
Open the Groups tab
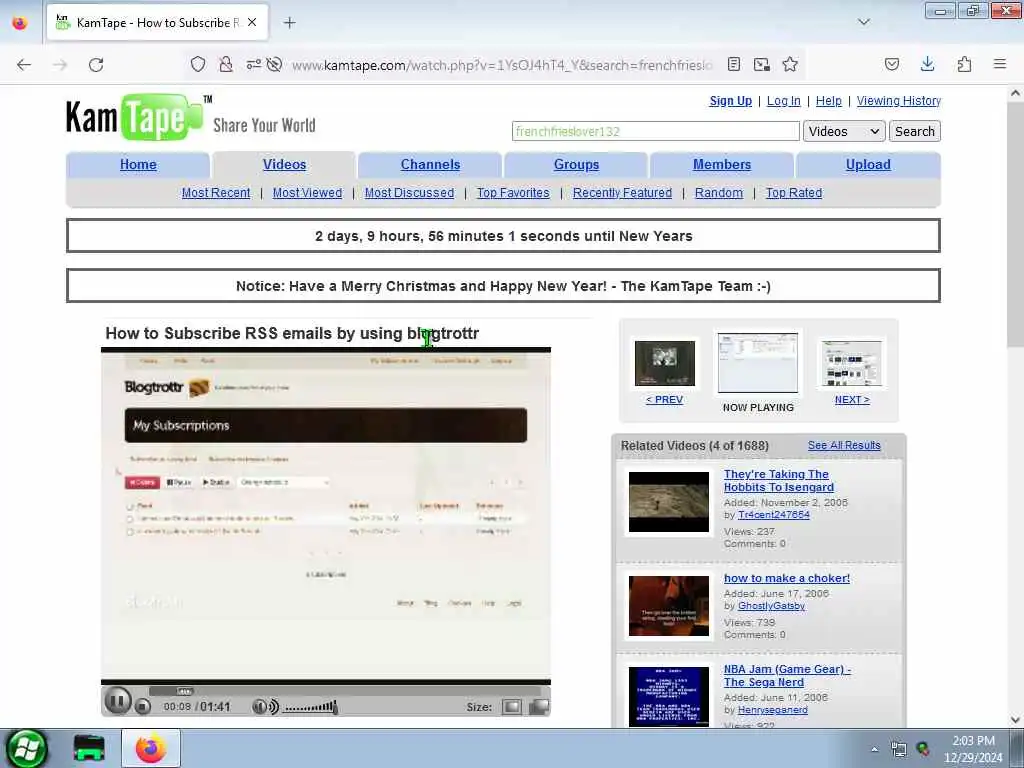576,165
